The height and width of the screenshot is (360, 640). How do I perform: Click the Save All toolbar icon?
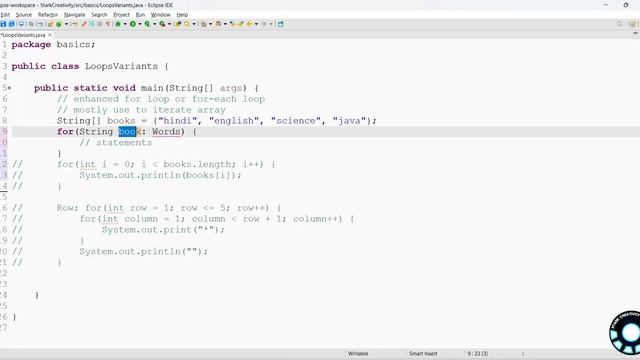[11, 24]
